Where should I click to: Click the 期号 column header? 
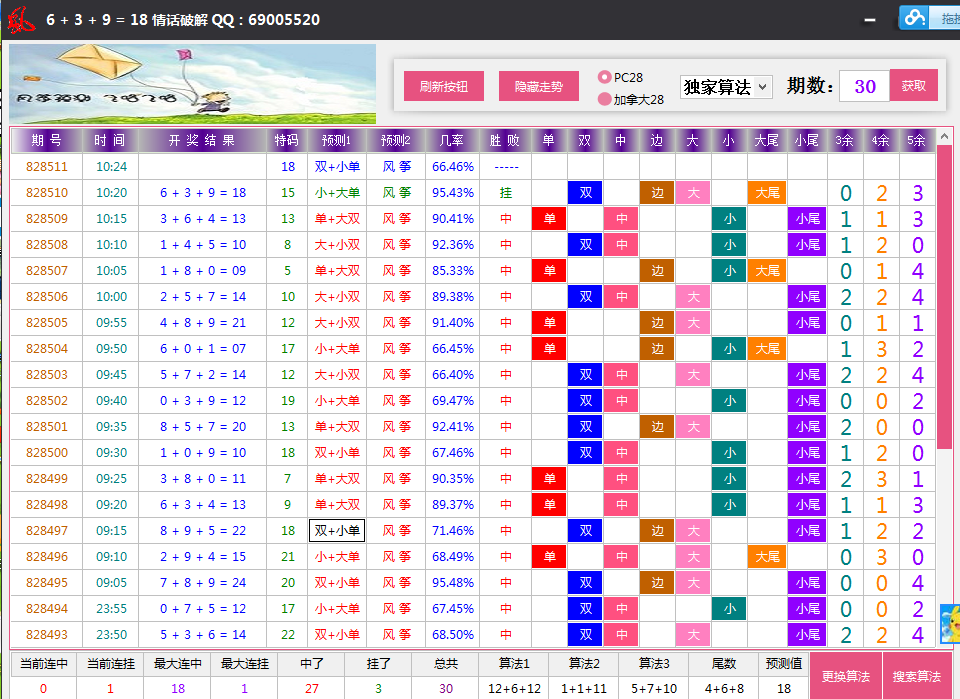pos(46,140)
